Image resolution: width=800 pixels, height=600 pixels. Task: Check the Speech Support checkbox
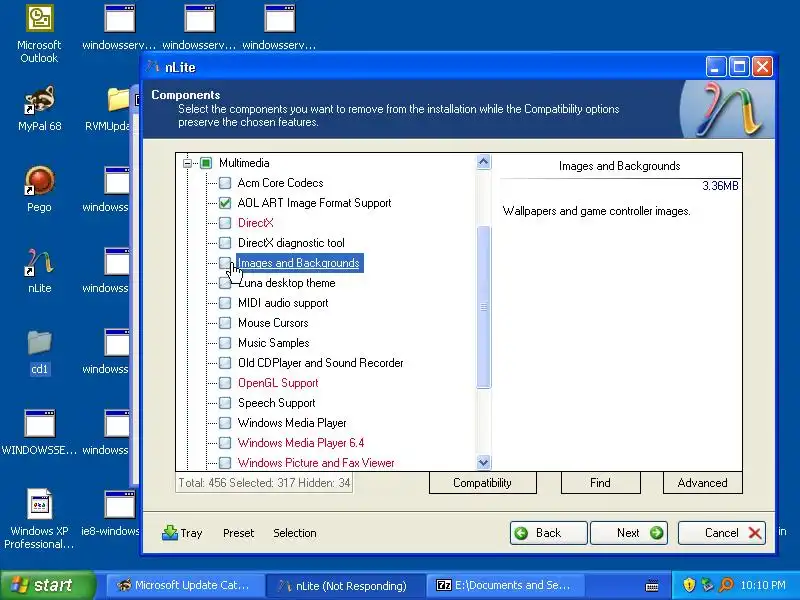pyautogui.click(x=224, y=403)
